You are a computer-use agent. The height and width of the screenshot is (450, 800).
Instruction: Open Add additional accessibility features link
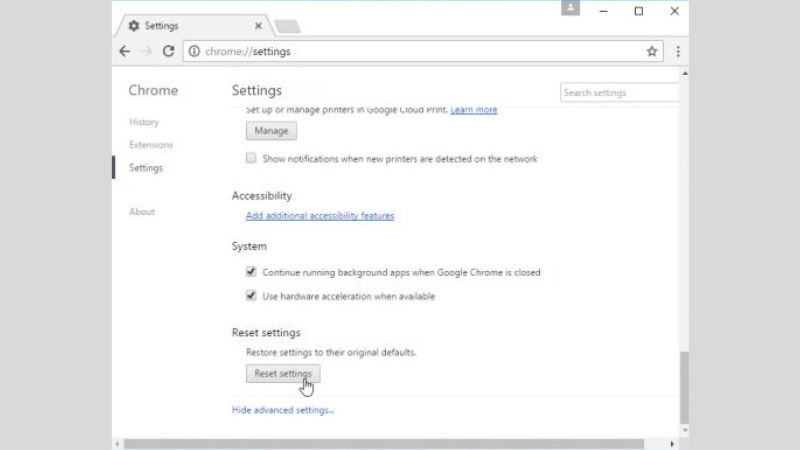pos(320,216)
